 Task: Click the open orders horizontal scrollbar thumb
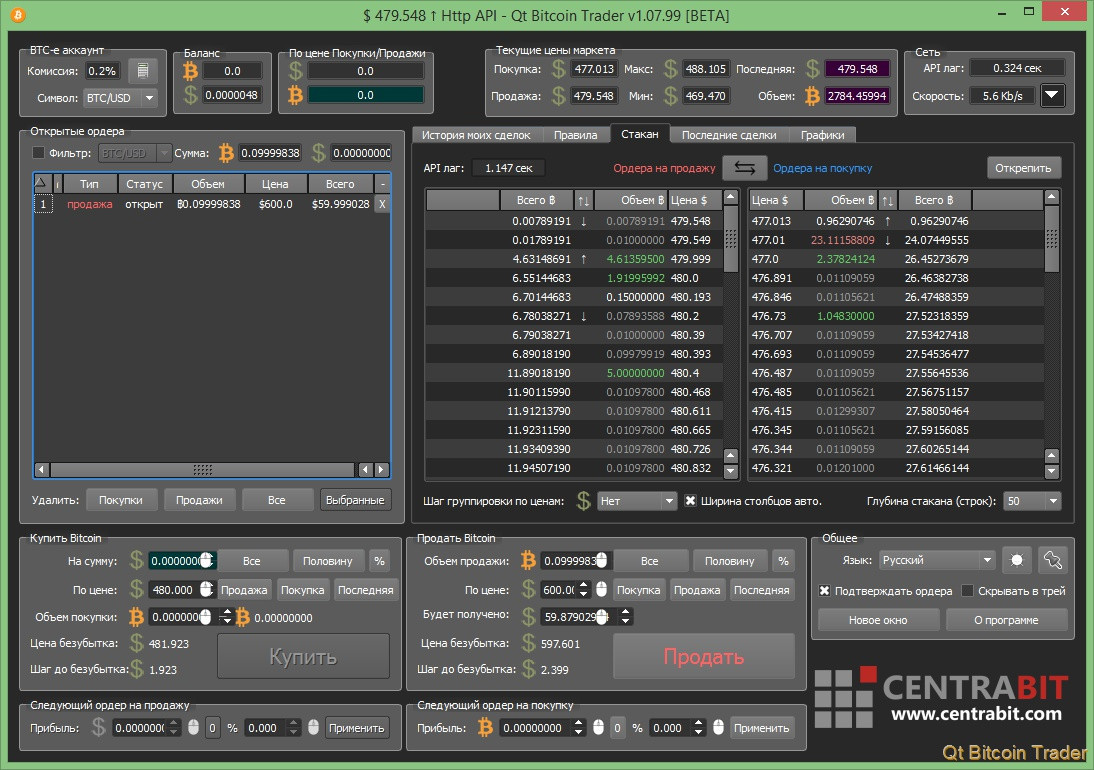click(203, 469)
